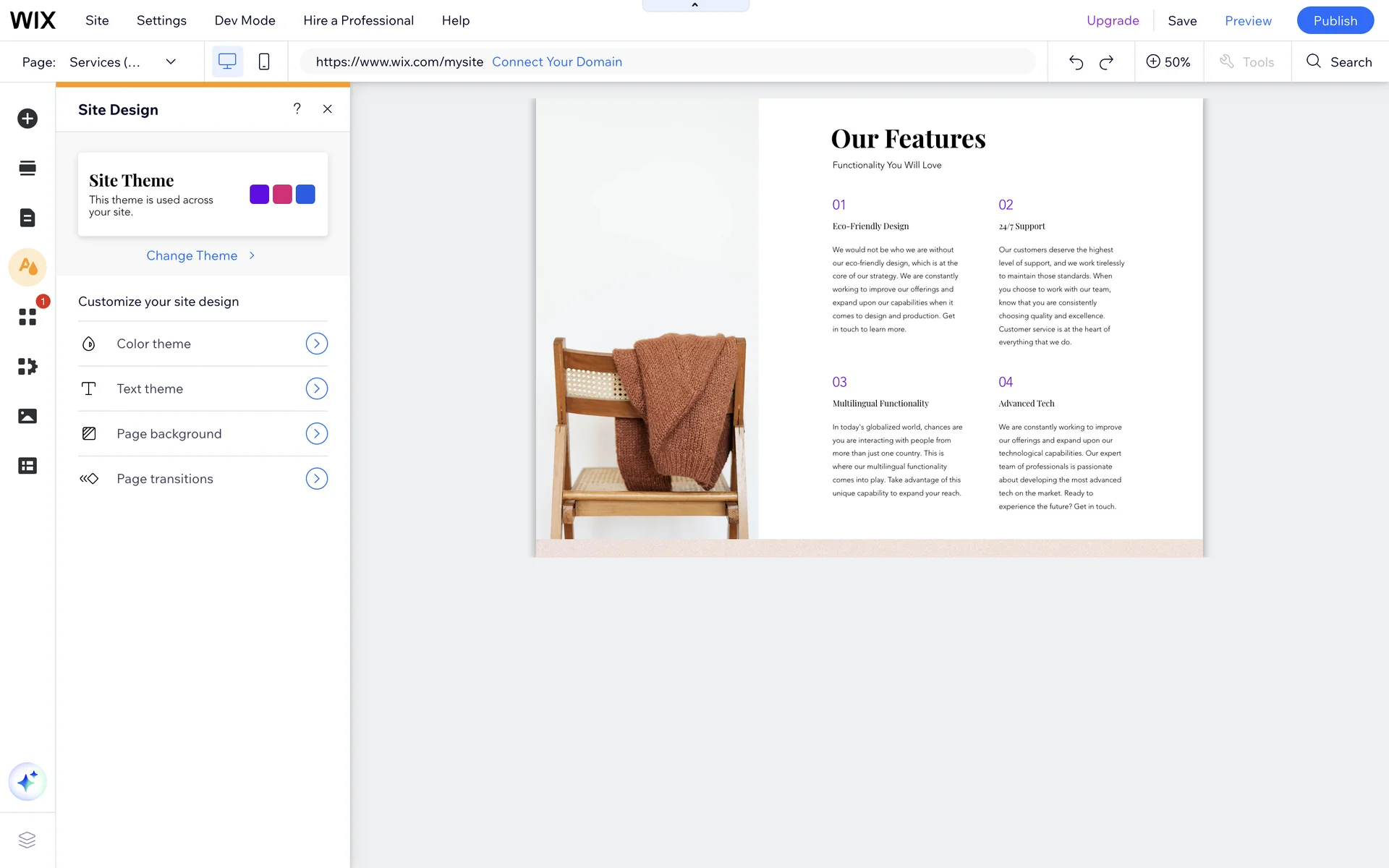This screenshot has width=1389, height=868.
Task: Click the pink Site Theme color swatch
Action: [282, 194]
